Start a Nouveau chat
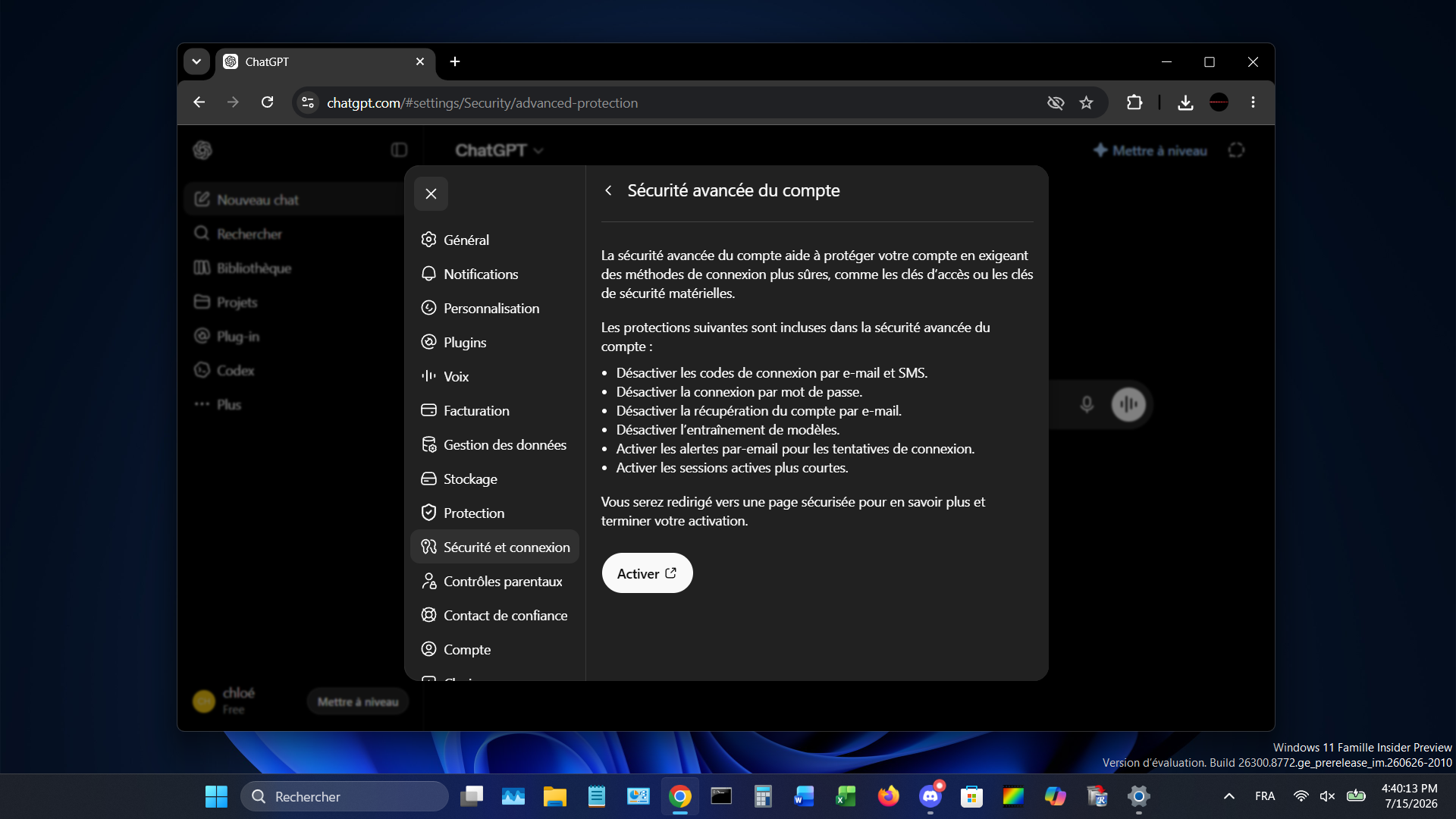Image resolution: width=1456 pixels, height=819 pixels. coord(294,199)
